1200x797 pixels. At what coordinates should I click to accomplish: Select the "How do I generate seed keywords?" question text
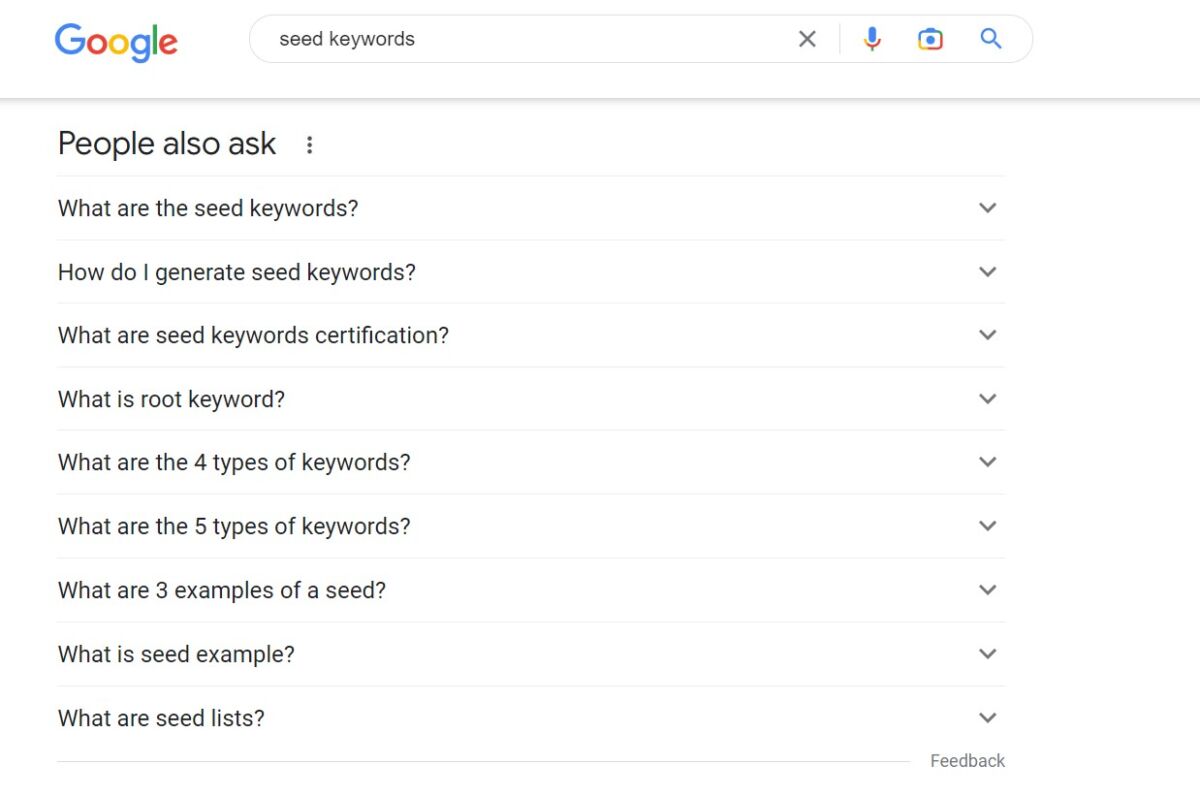236,272
